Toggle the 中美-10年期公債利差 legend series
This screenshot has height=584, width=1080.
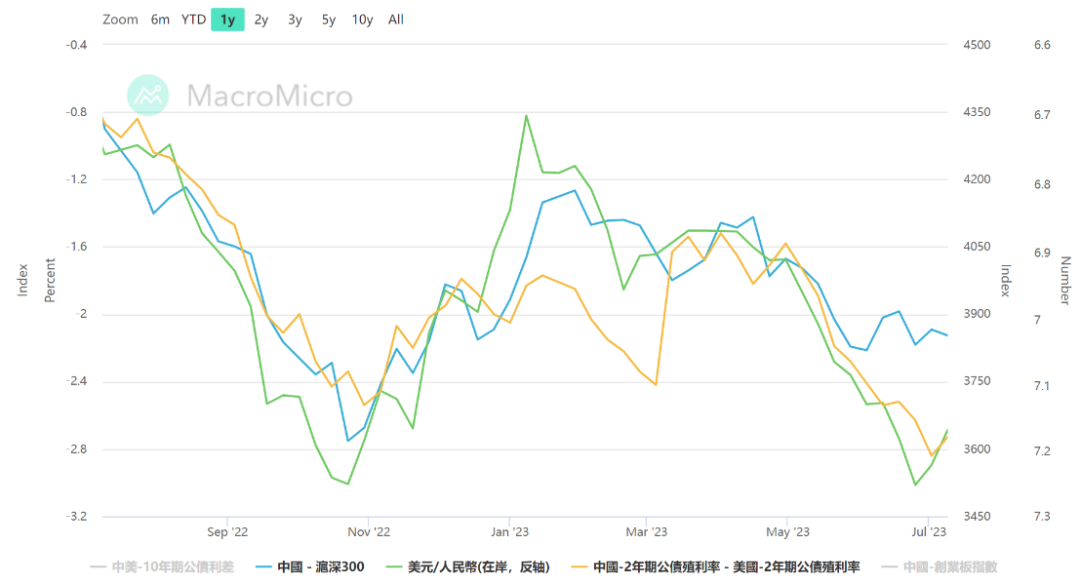pyautogui.click(x=163, y=567)
